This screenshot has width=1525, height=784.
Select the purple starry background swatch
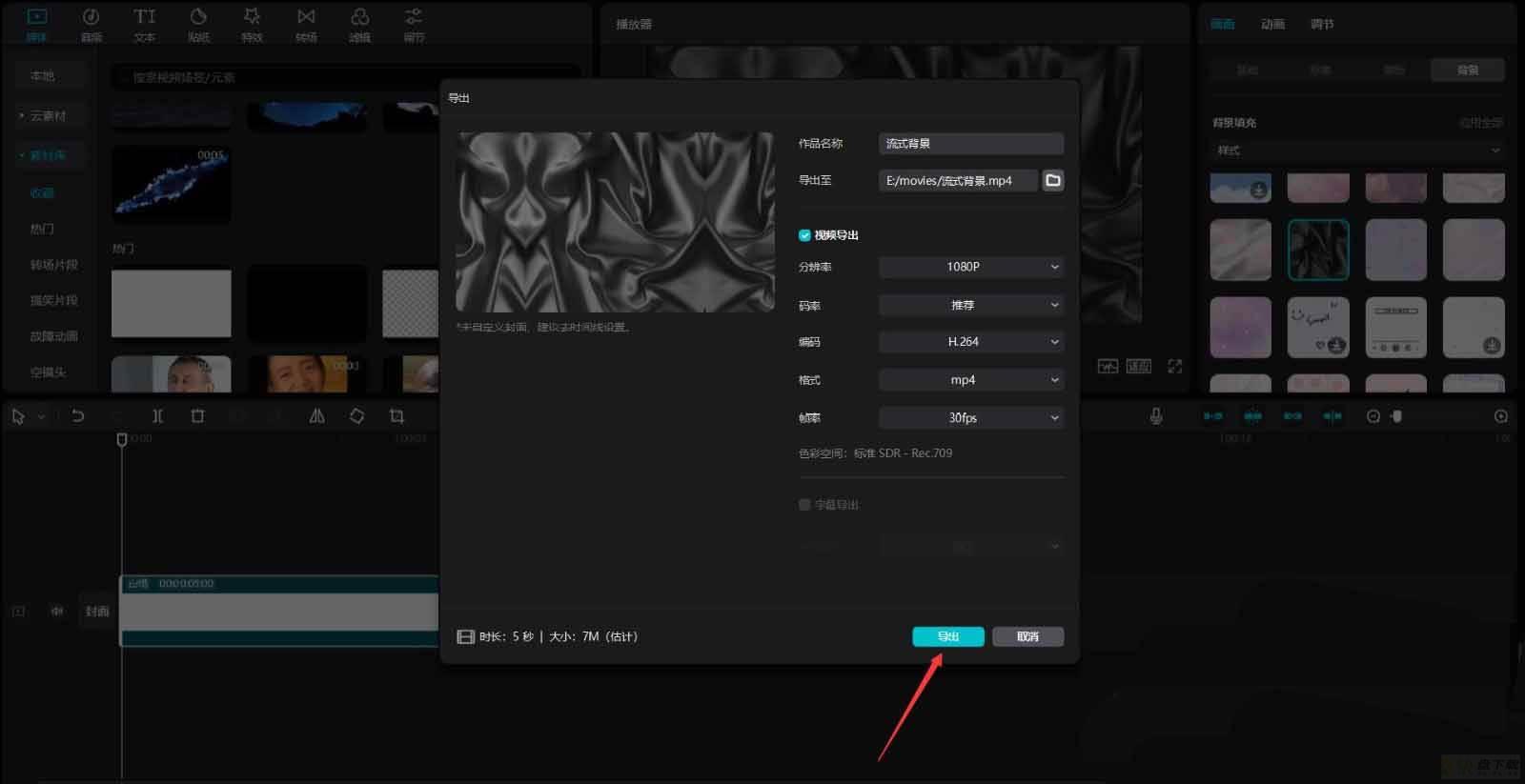point(1240,327)
